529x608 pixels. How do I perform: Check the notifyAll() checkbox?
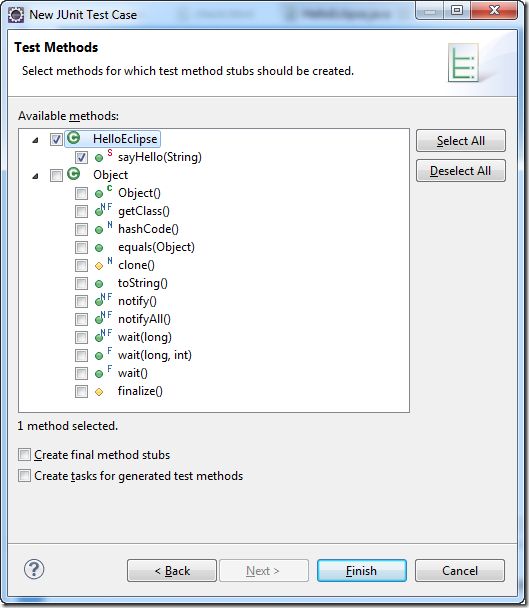tap(81, 320)
